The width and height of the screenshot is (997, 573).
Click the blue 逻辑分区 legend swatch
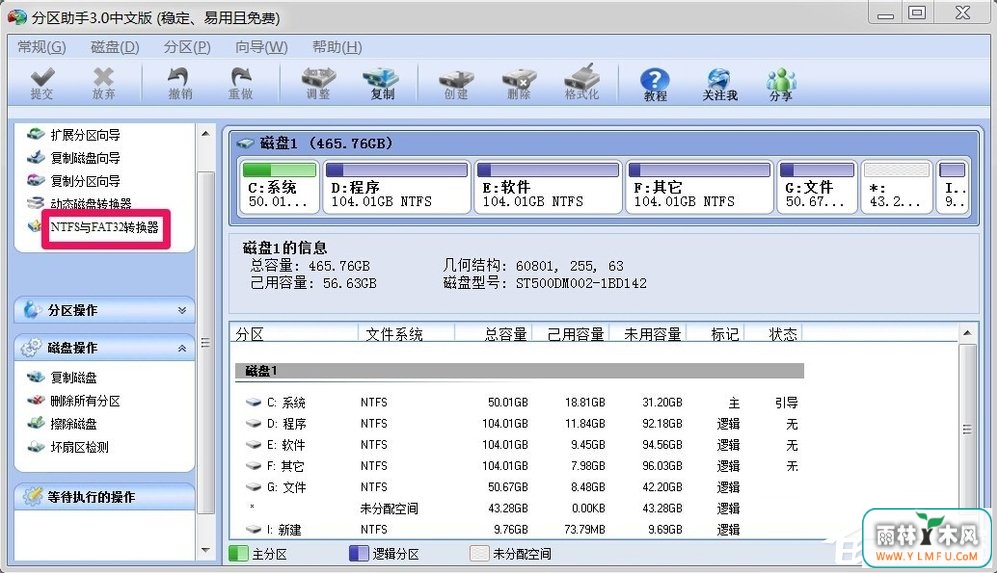(359, 553)
